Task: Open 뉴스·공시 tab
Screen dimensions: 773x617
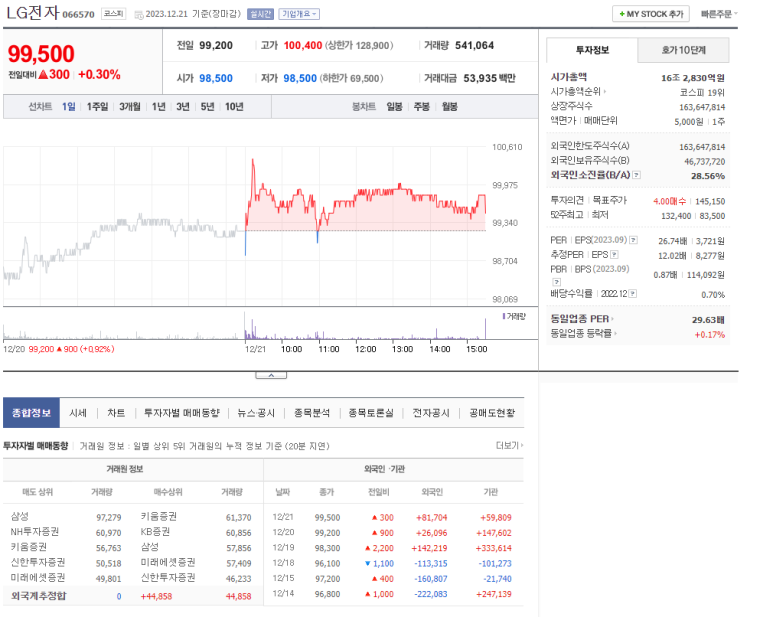Action: (x=256, y=413)
